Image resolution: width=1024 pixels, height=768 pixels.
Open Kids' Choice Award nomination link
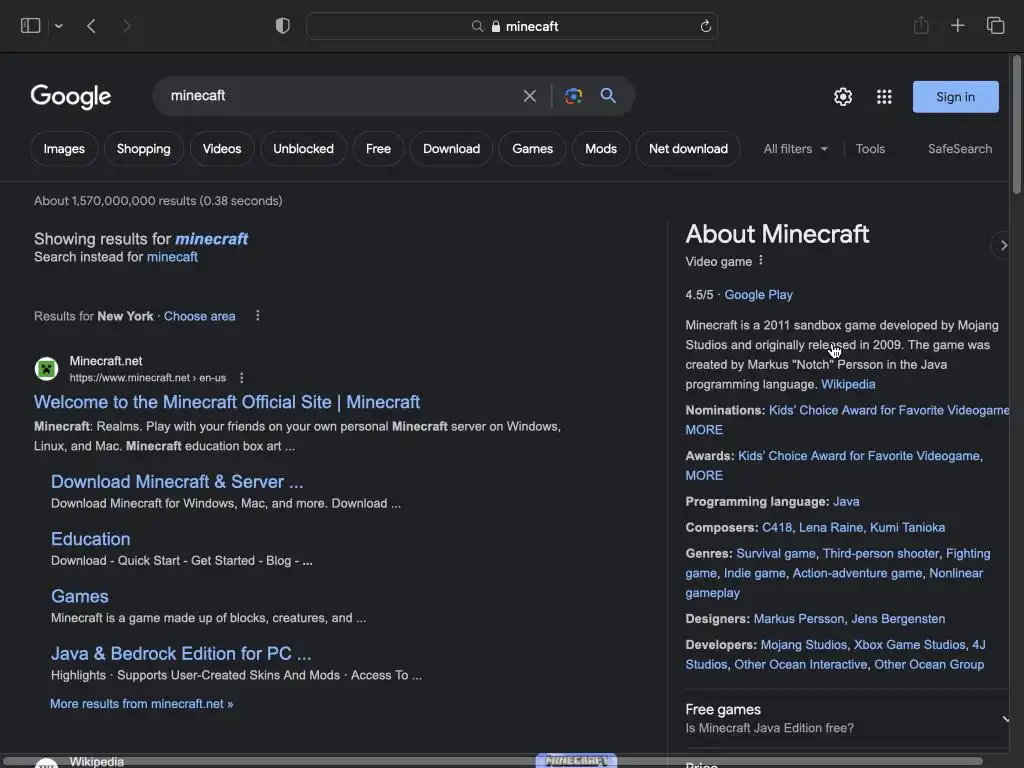pyautogui.click(x=889, y=410)
